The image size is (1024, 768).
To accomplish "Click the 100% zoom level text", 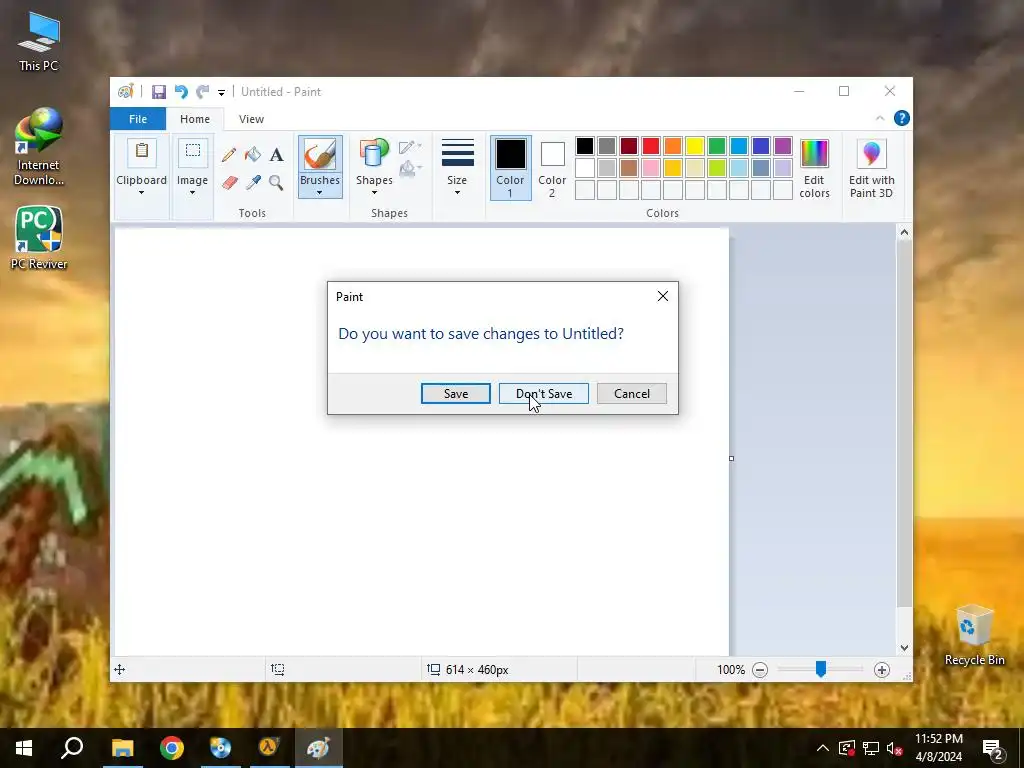I will point(731,669).
